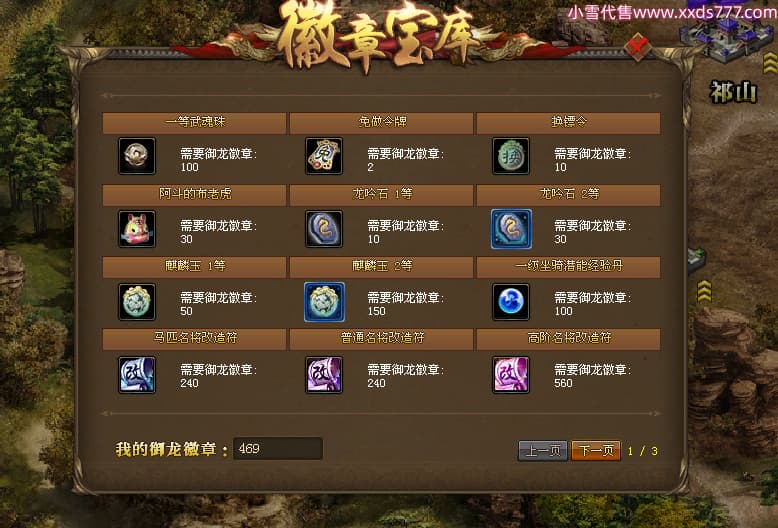
Task: Choose the 一级坐骑潜能经验丹 blue orb icon
Action: (x=511, y=302)
